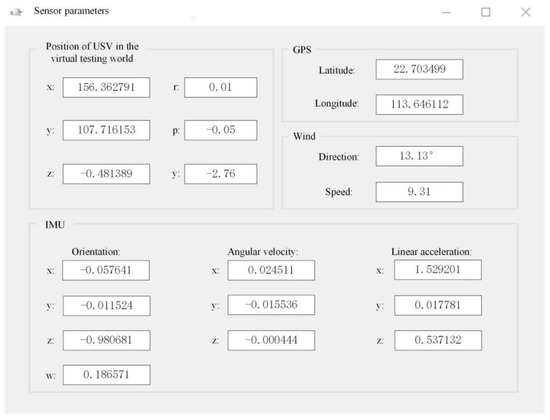Select the Linear acceleration z field 0.537132
The width and height of the screenshot is (550, 420).
click(x=438, y=340)
